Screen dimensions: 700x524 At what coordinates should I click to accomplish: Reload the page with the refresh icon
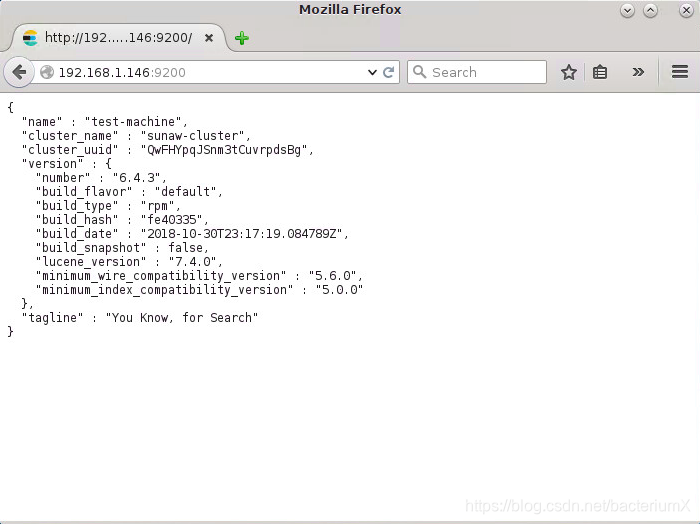[x=388, y=72]
